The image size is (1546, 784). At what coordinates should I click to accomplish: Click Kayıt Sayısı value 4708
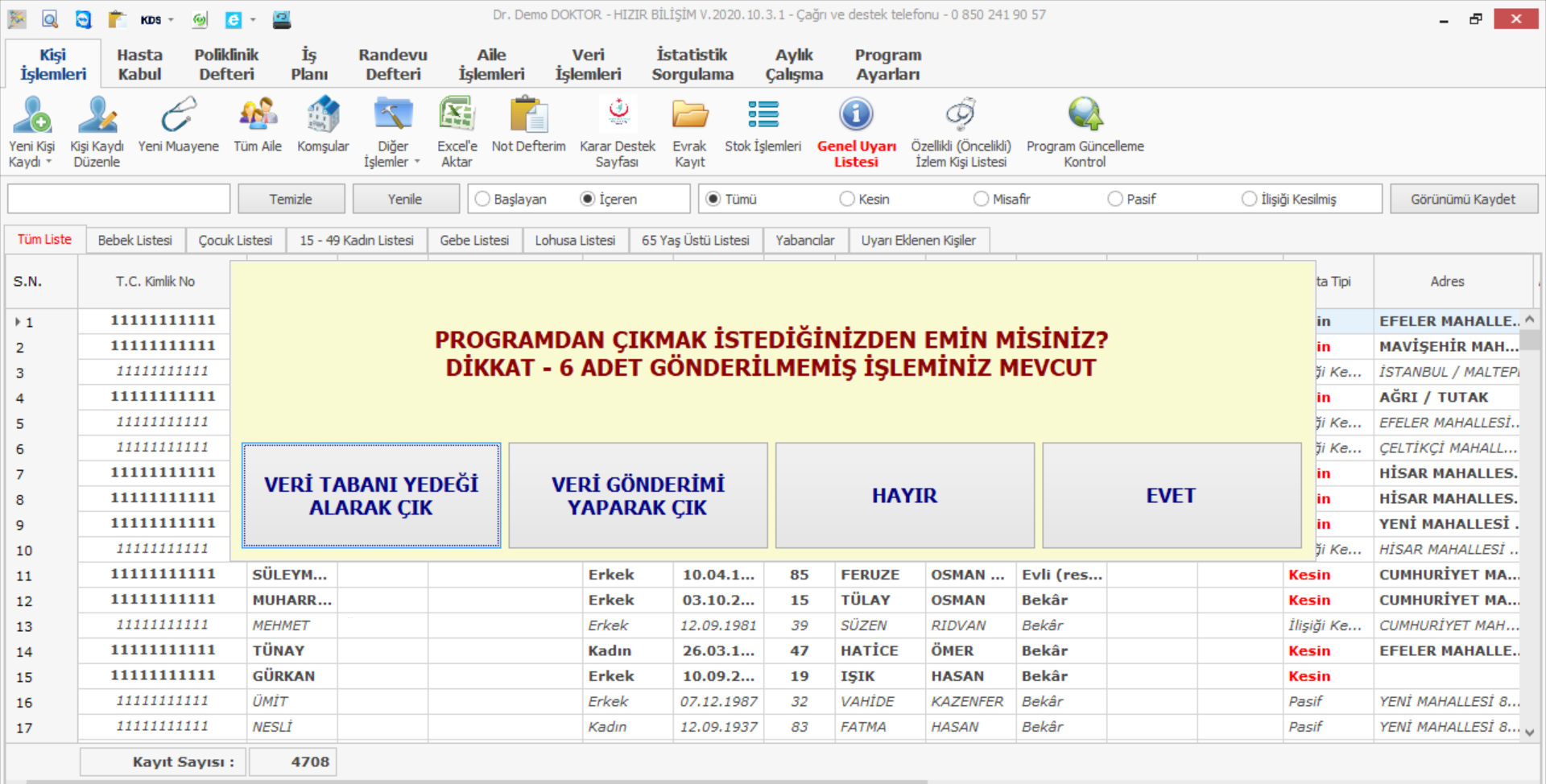292,761
